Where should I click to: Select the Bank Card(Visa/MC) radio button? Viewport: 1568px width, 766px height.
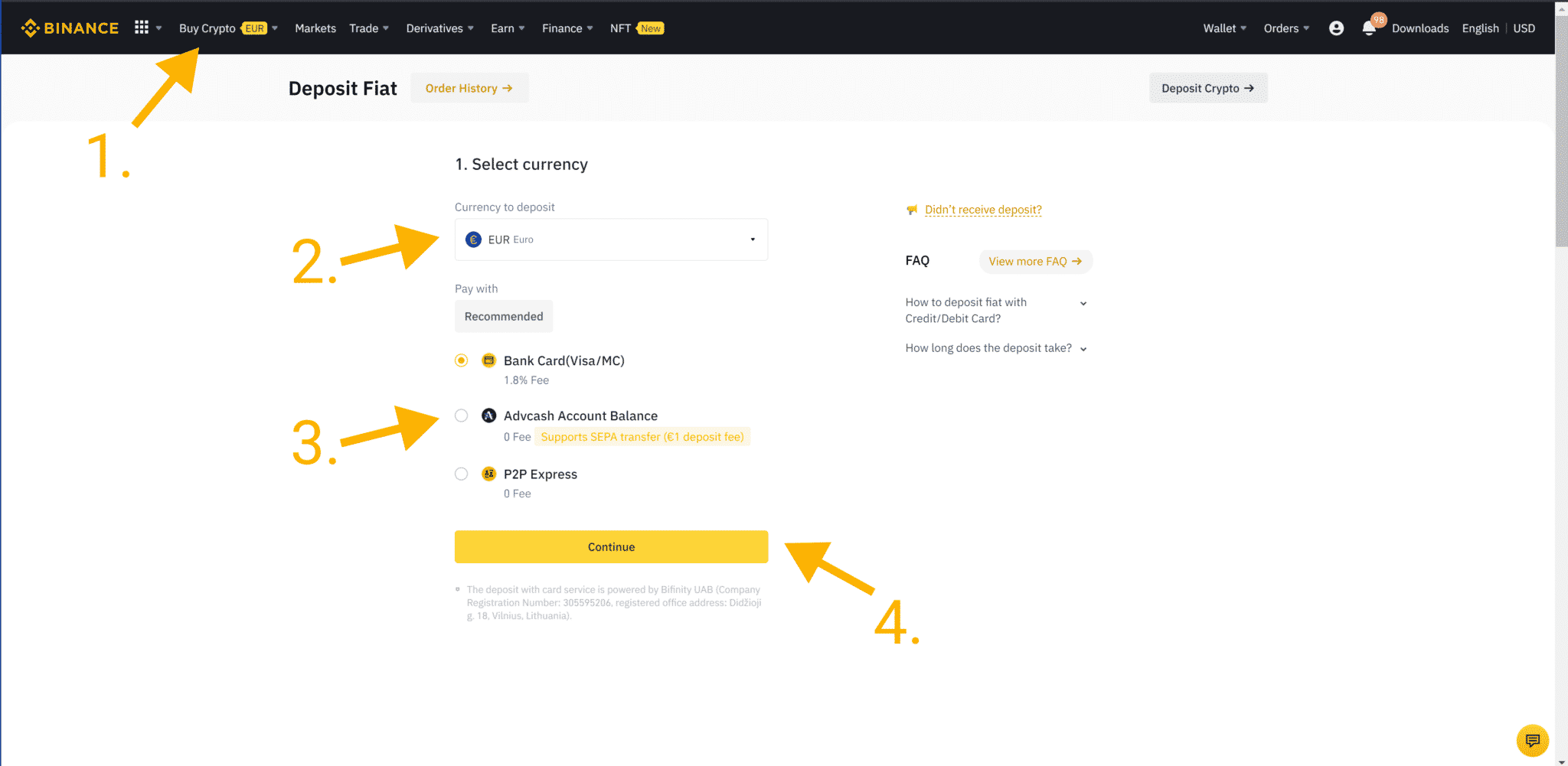point(461,360)
